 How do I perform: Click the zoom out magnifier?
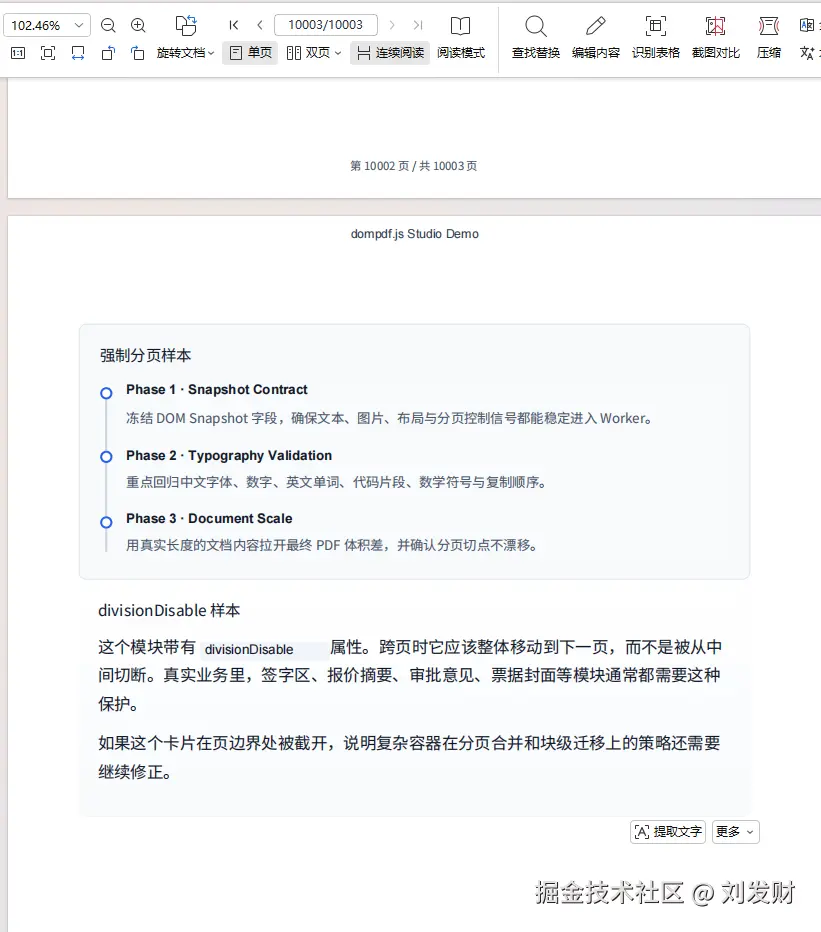tap(108, 25)
